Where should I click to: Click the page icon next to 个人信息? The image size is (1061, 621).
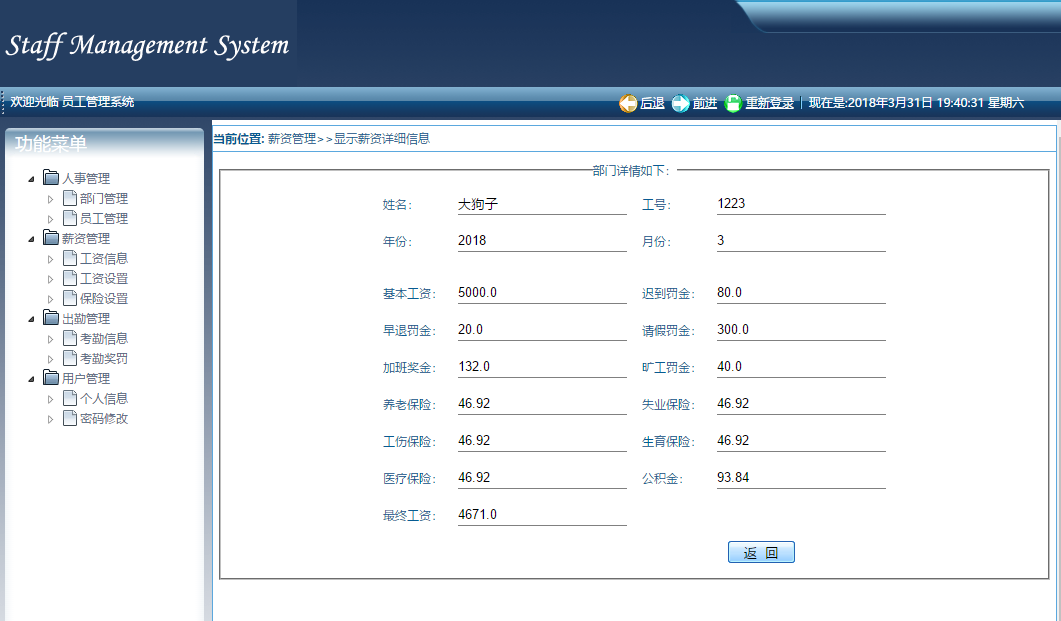70,398
